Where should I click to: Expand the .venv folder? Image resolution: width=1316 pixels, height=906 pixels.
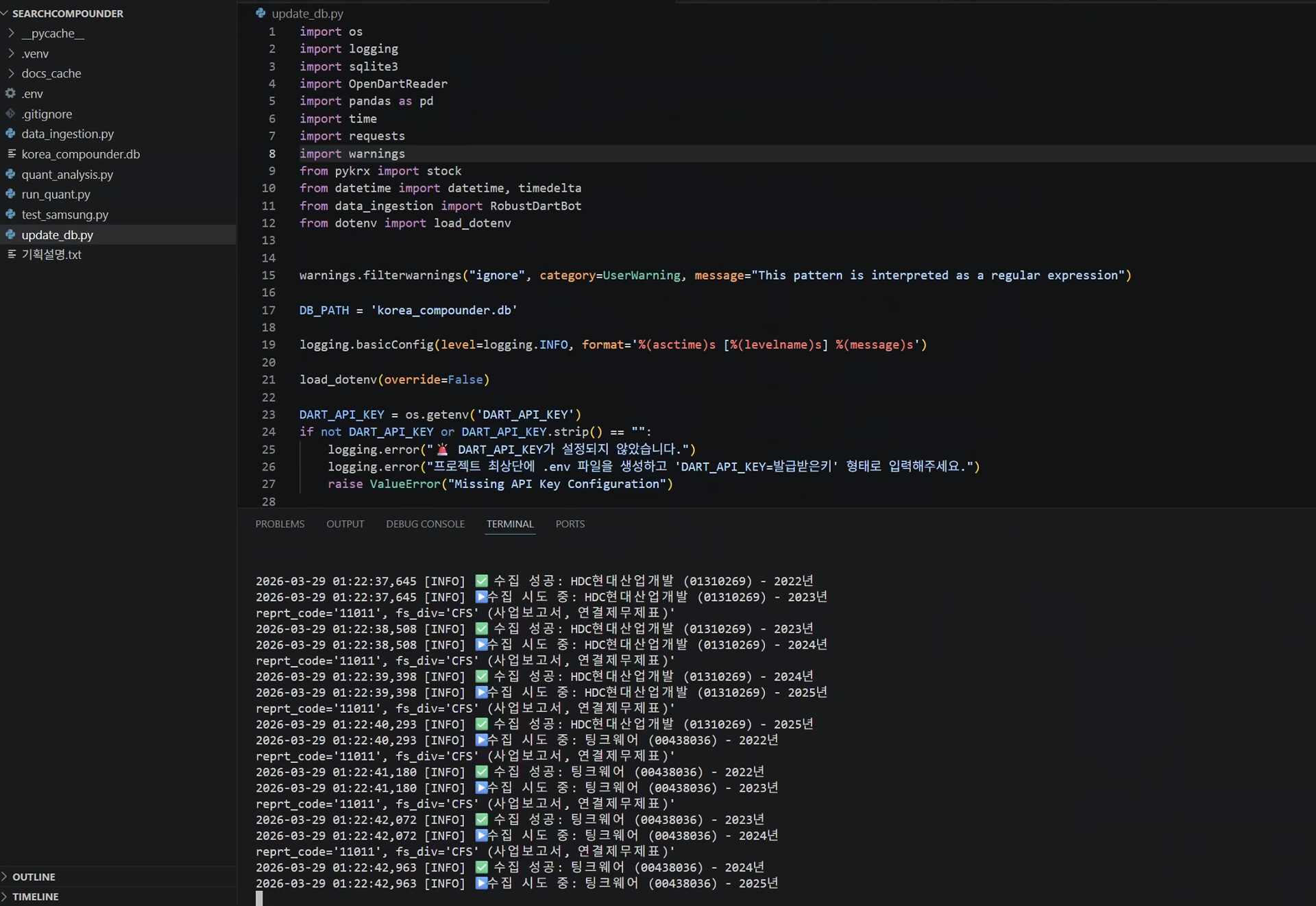pos(11,53)
